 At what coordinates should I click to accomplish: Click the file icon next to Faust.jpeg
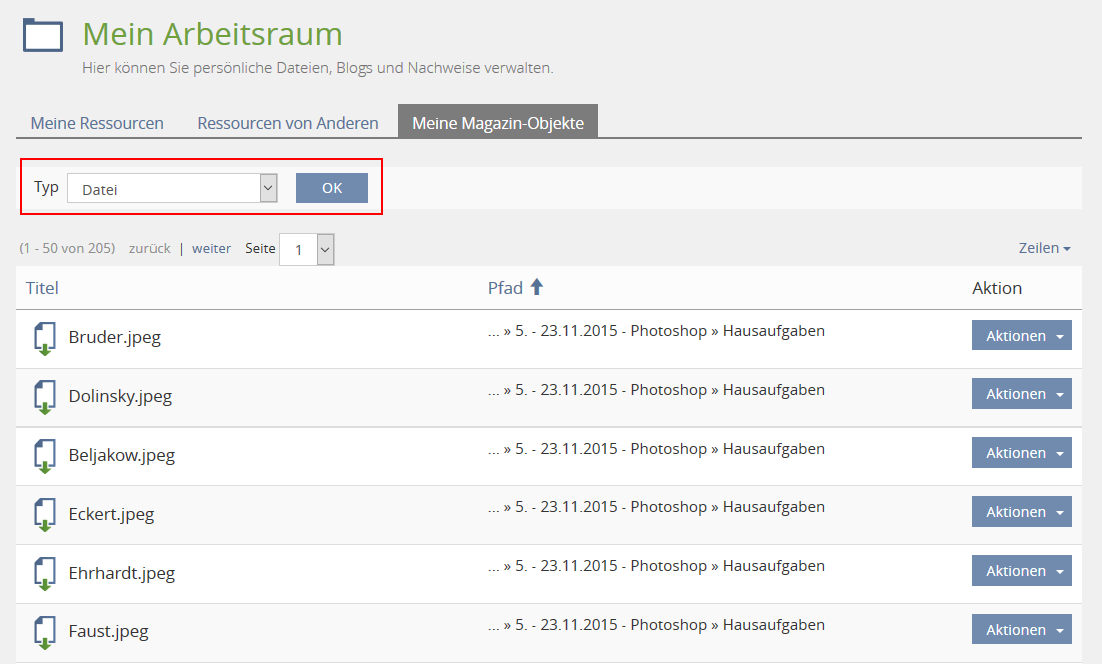click(44, 633)
